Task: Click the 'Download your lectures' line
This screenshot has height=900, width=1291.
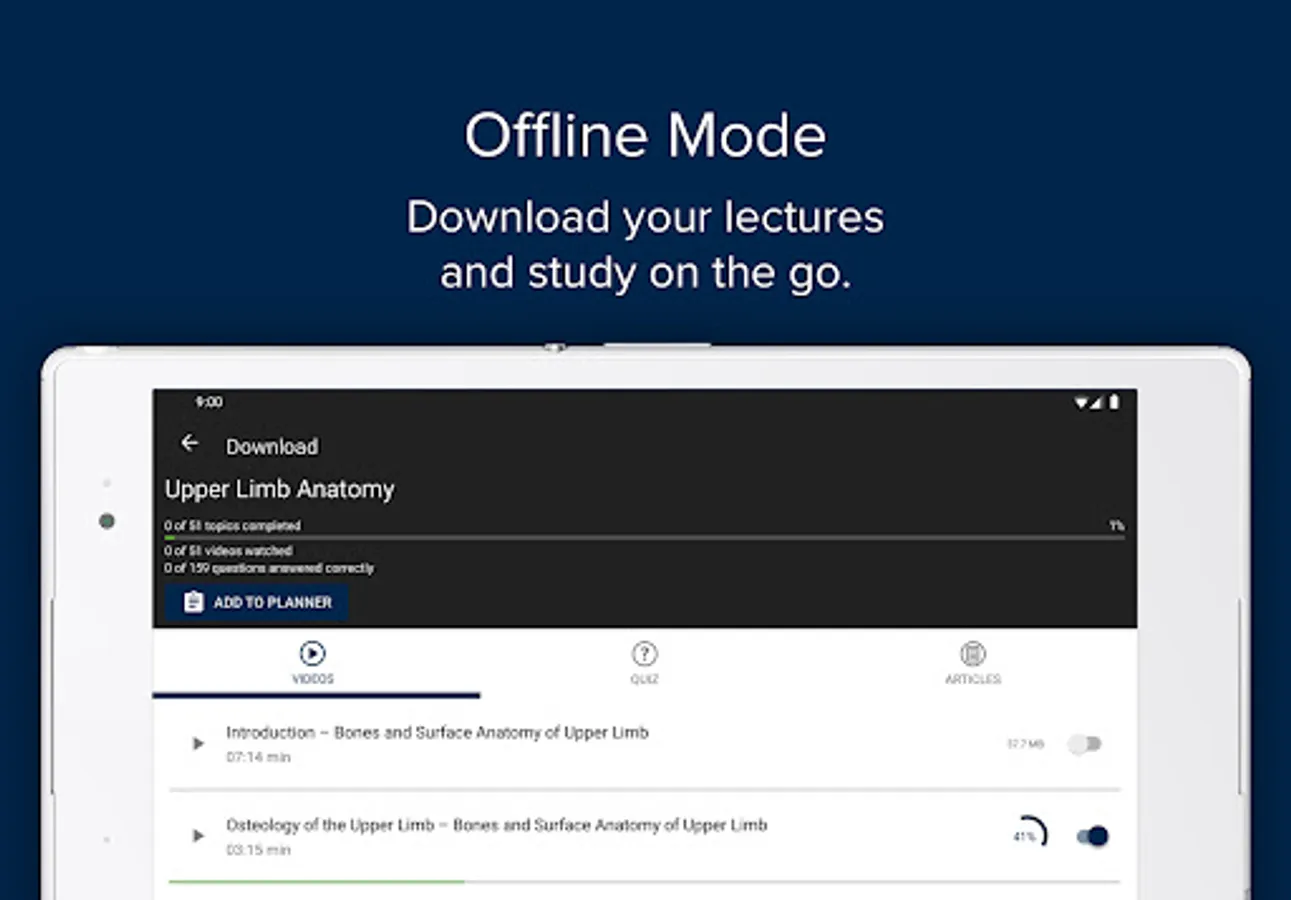Action: 645,217
